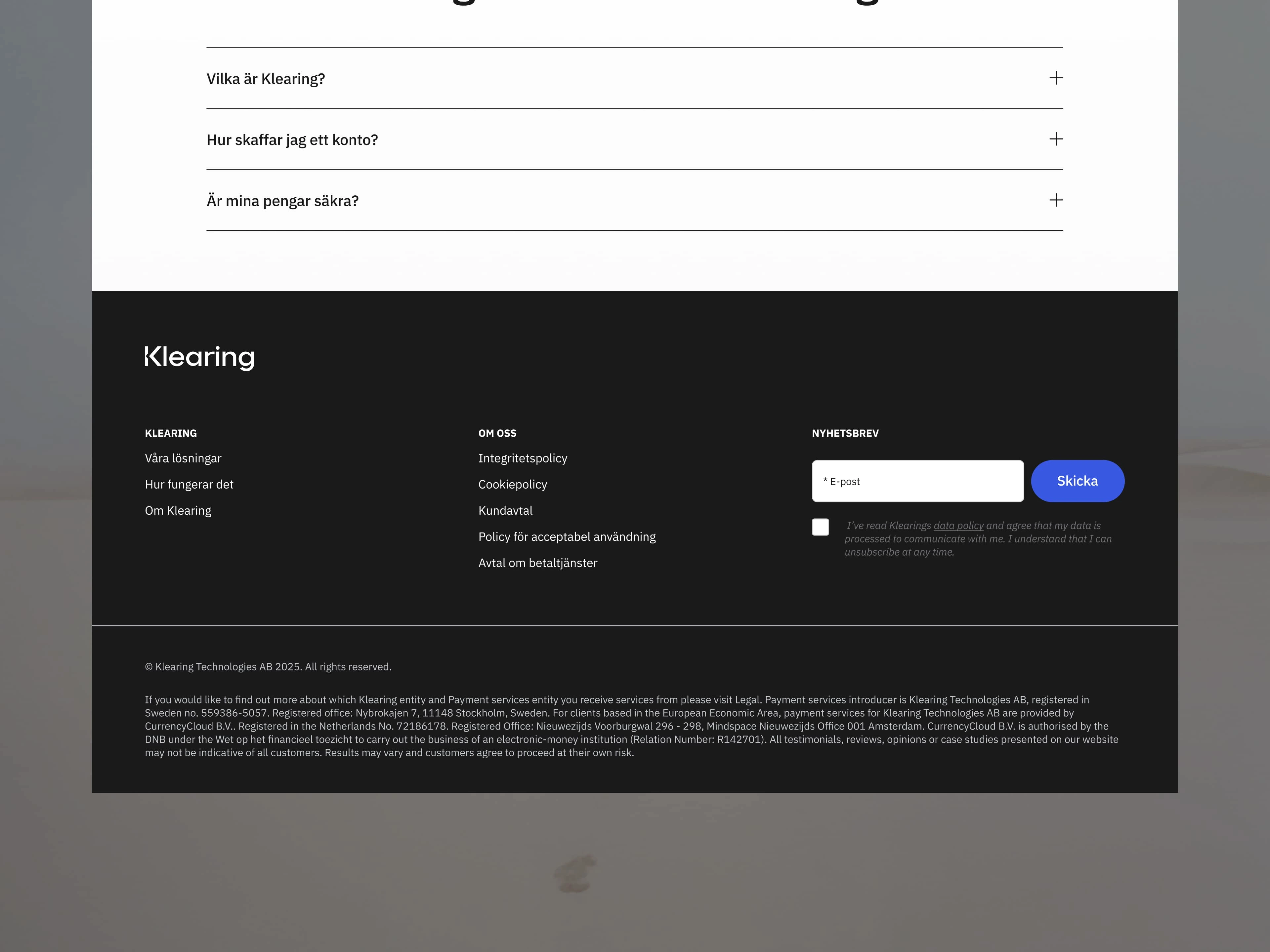This screenshot has height=952, width=1270.
Task: Expand the Hur skaffar jag ett konto? question
Action: click(634, 139)
